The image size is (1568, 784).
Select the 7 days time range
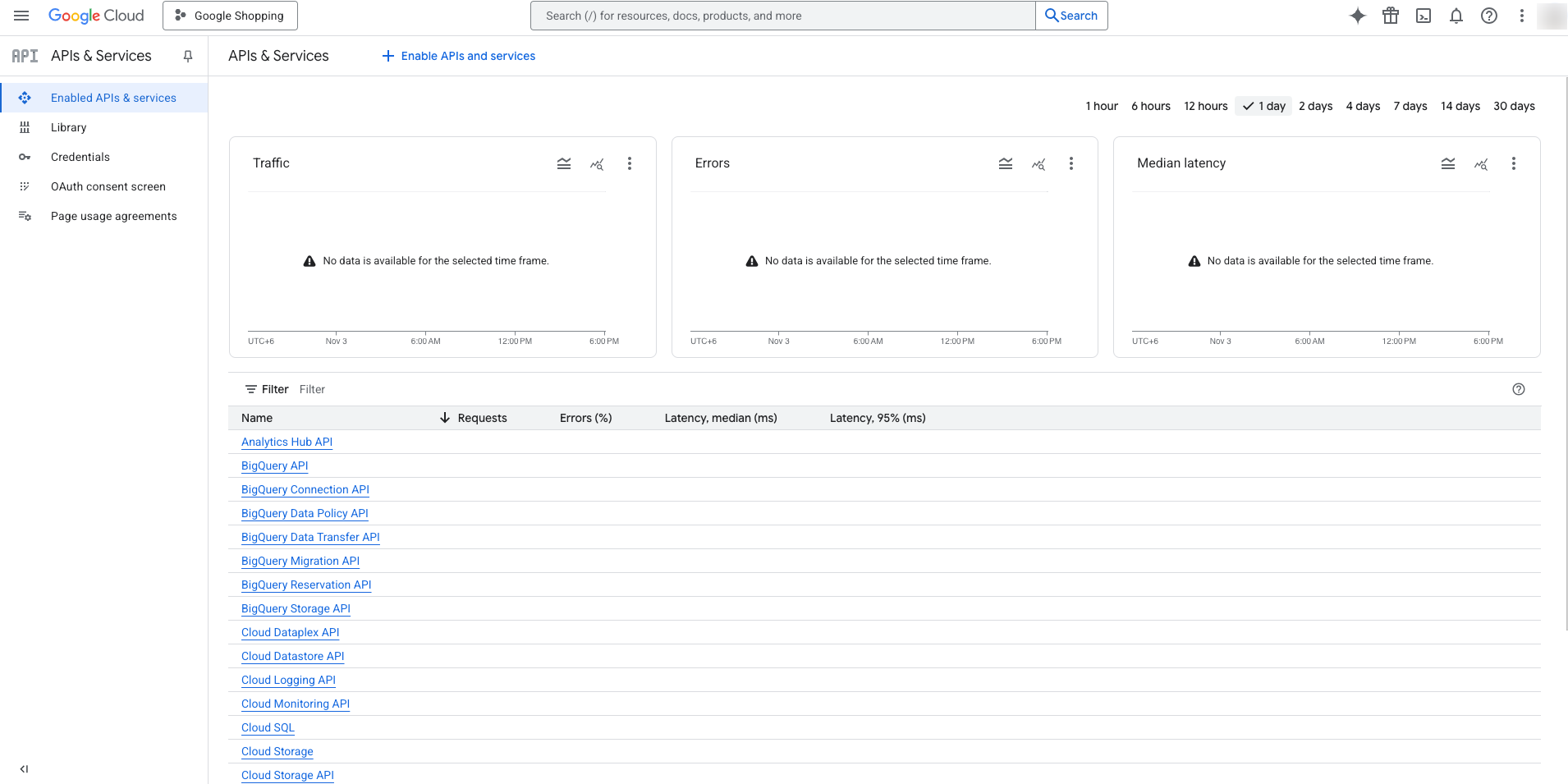pyautogui.click(x=1410, y=106)
